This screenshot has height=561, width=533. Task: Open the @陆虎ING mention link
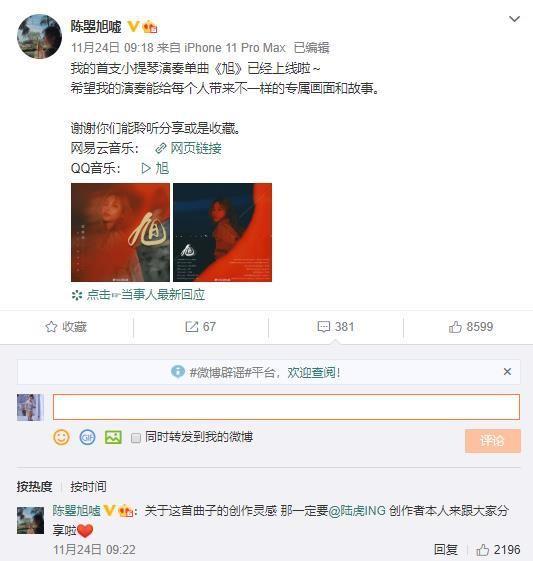pyautogui.click(x=357, y=510)
